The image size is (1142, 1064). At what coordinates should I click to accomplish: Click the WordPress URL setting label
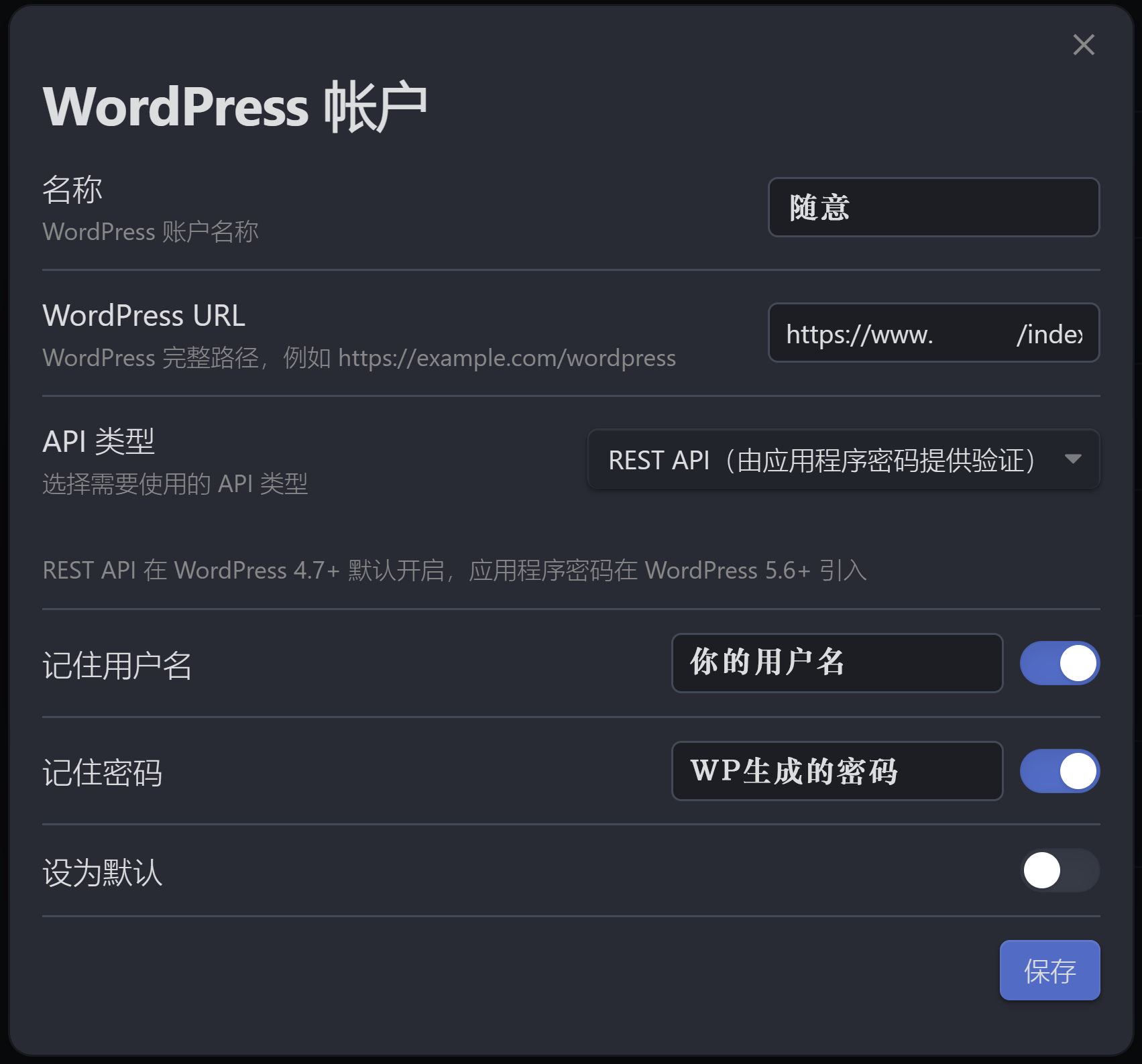pyautogui.click(x=144, y=316)
